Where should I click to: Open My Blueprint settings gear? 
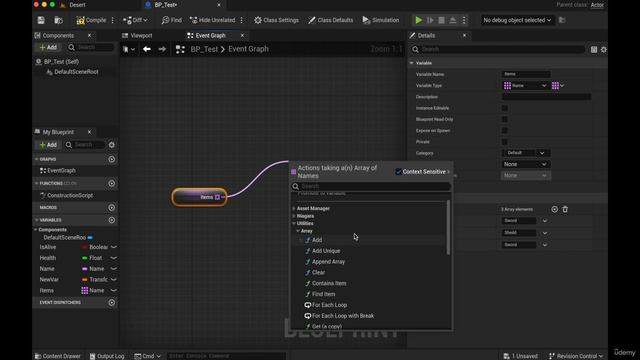click(111, 145)
